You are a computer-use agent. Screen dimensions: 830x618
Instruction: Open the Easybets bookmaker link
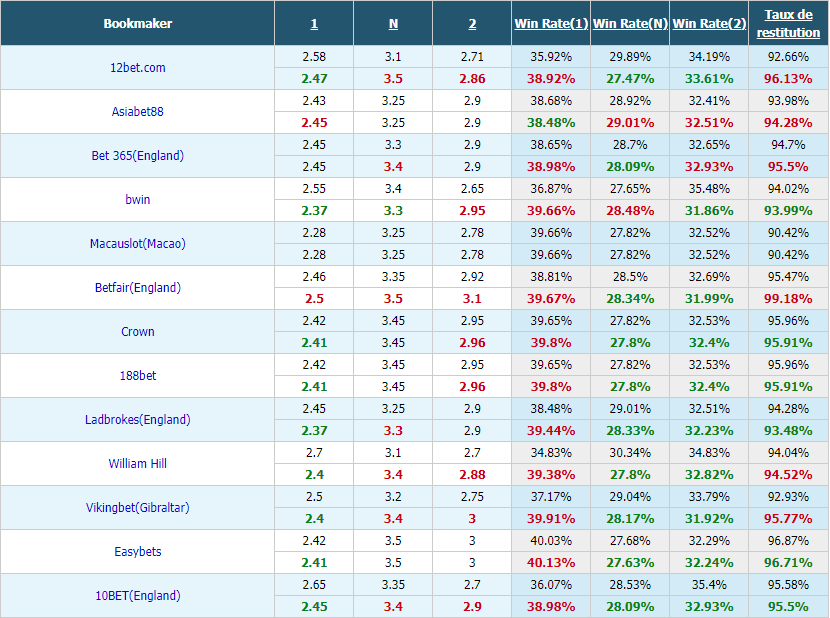(138, 551)
